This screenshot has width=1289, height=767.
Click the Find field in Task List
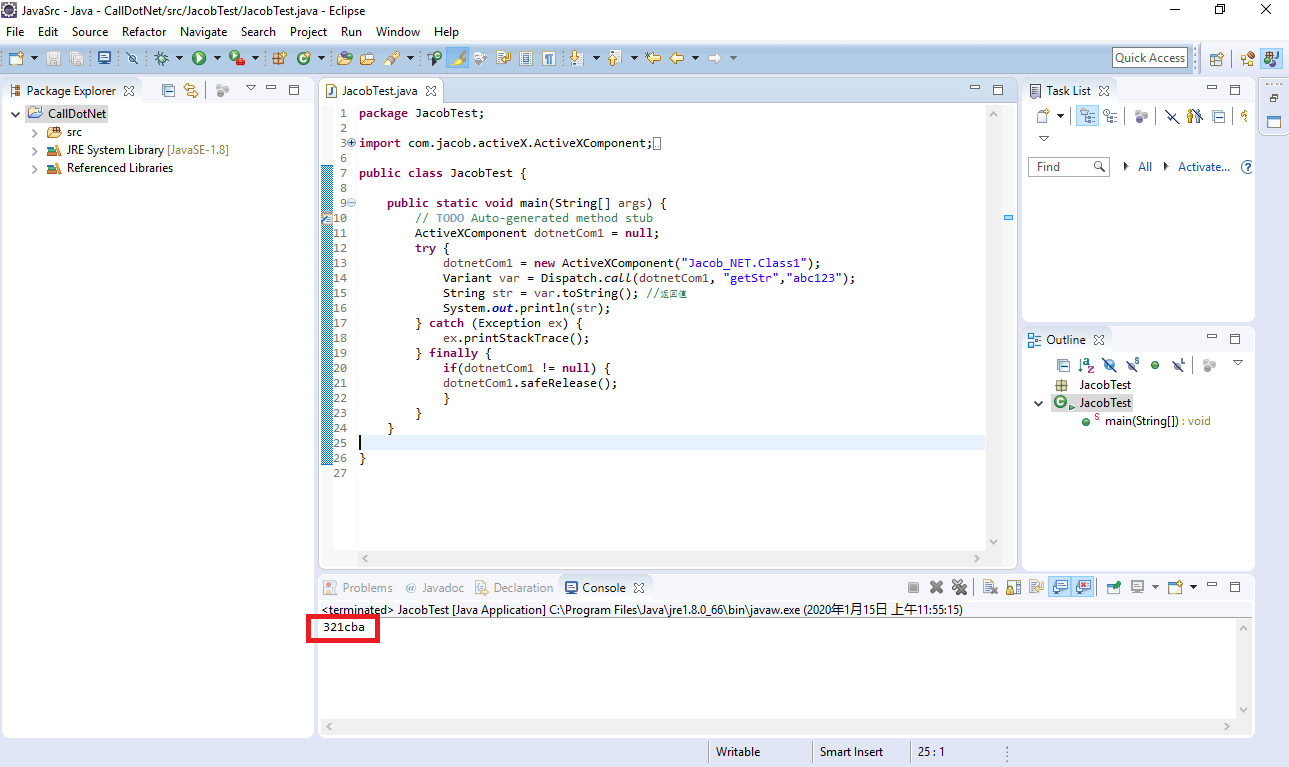click(x=1069, y=167)
